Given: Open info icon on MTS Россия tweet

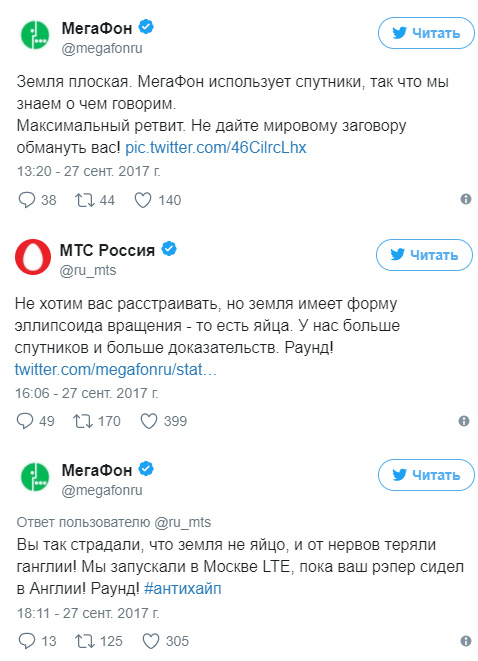Looking at the screenshot, I should click(x=464, y=420).
